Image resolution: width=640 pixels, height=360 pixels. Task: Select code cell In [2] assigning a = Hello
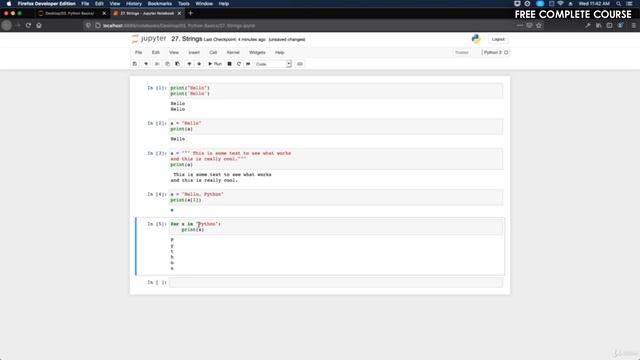click(x=336, y=126)
